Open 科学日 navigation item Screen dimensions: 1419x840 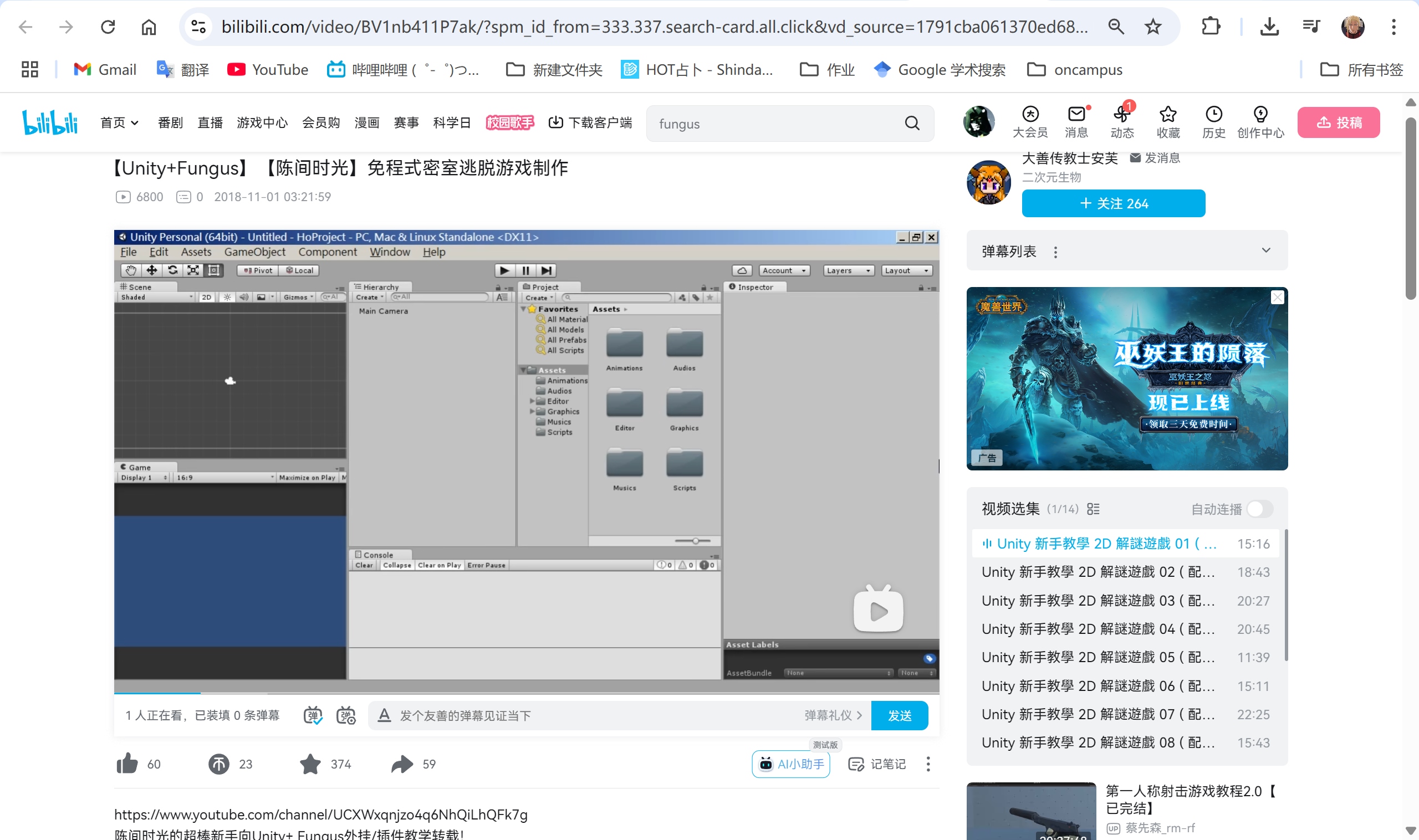pyautogui.click(x=452, y=122)
